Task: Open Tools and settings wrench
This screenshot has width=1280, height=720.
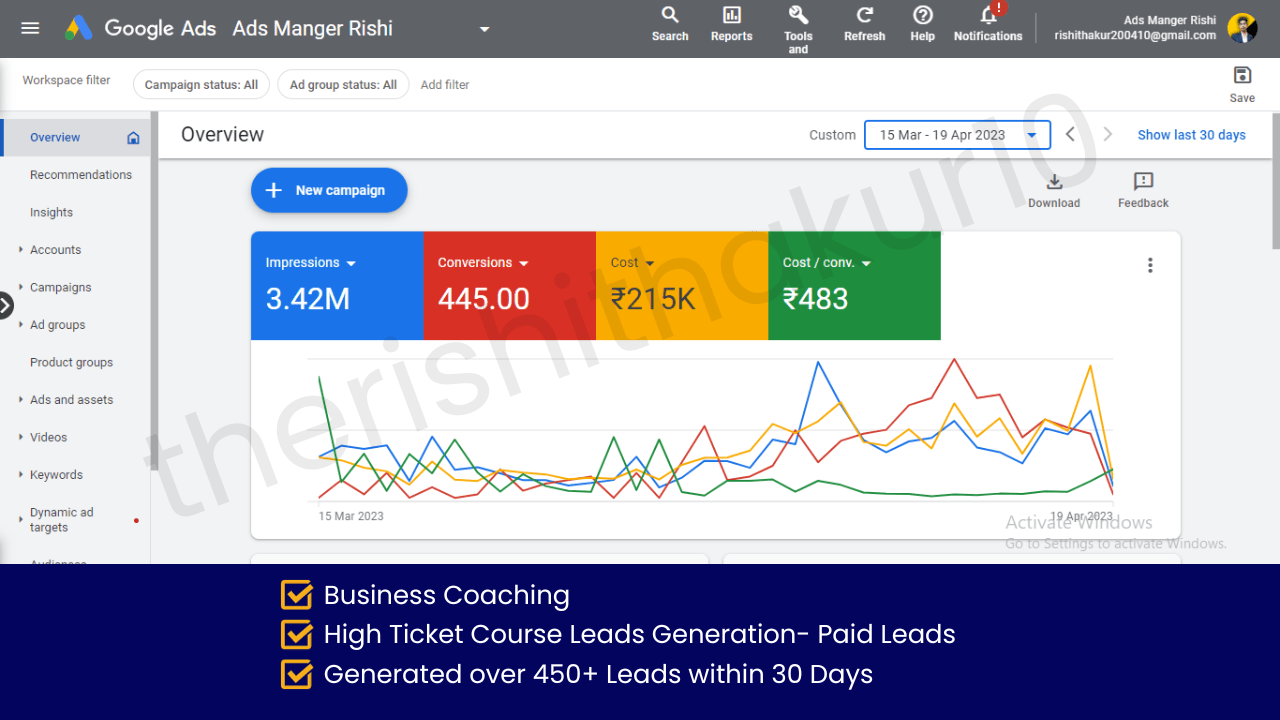Action: (x=798, y=15)
